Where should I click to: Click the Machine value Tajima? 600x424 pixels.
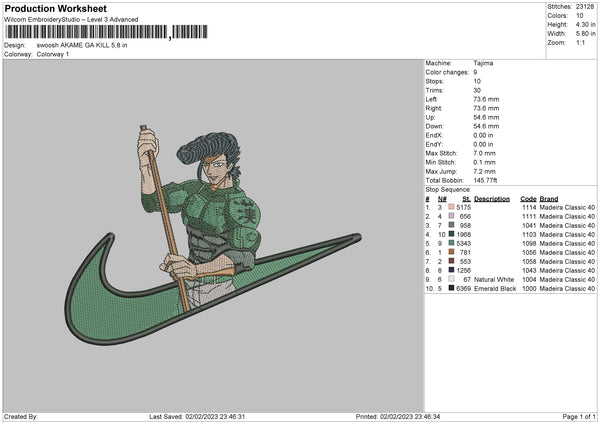pos(483,63)
